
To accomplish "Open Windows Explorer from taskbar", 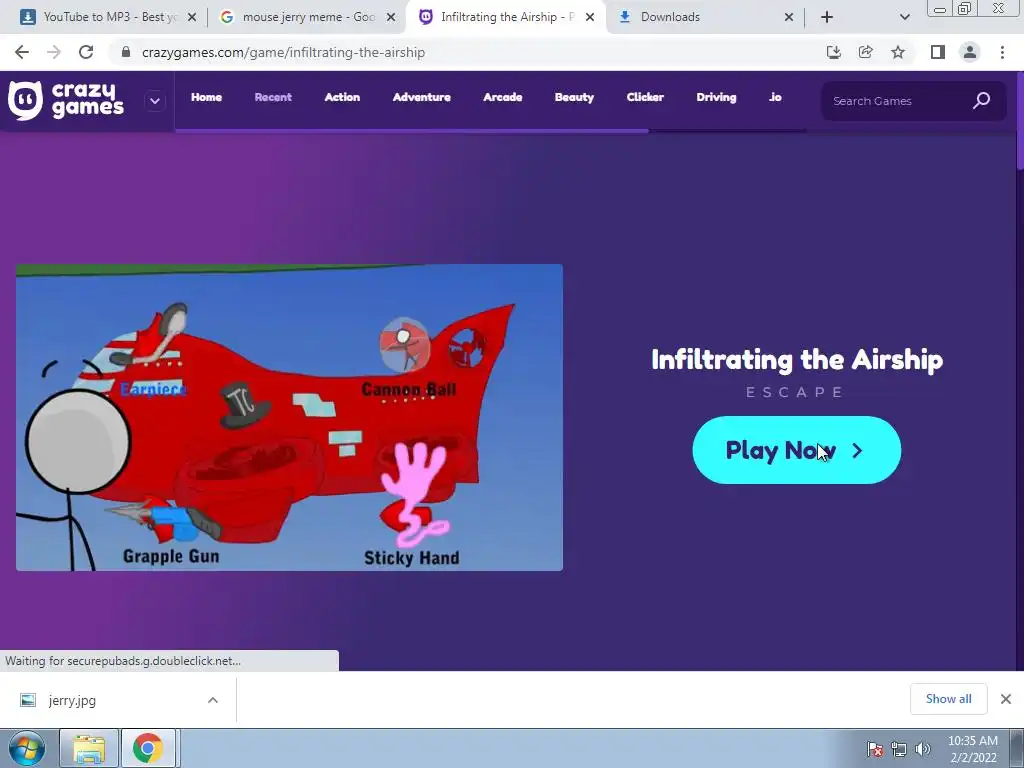I will [89, 748].
